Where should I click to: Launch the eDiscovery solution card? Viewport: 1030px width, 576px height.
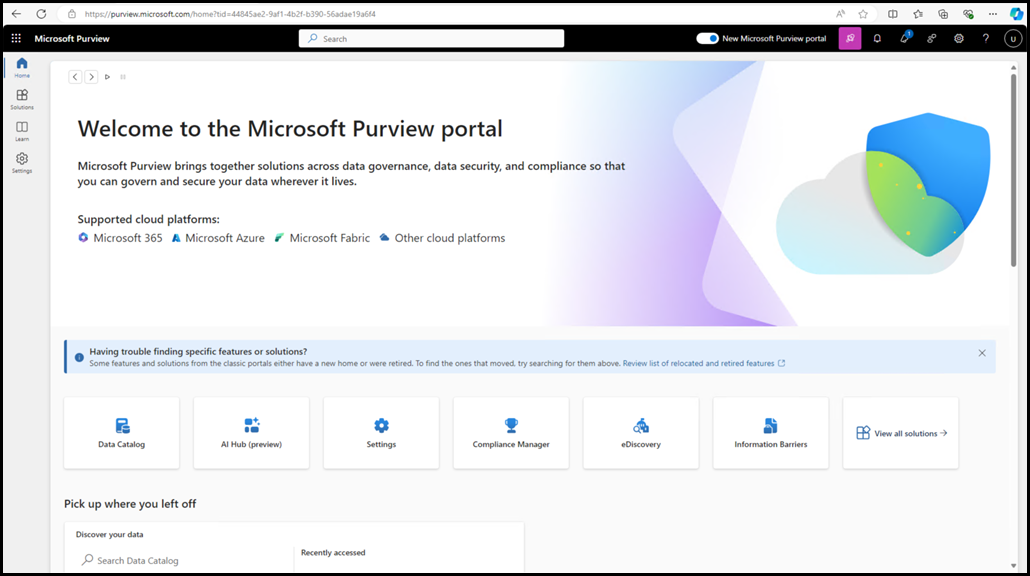(x=640, y=433)
